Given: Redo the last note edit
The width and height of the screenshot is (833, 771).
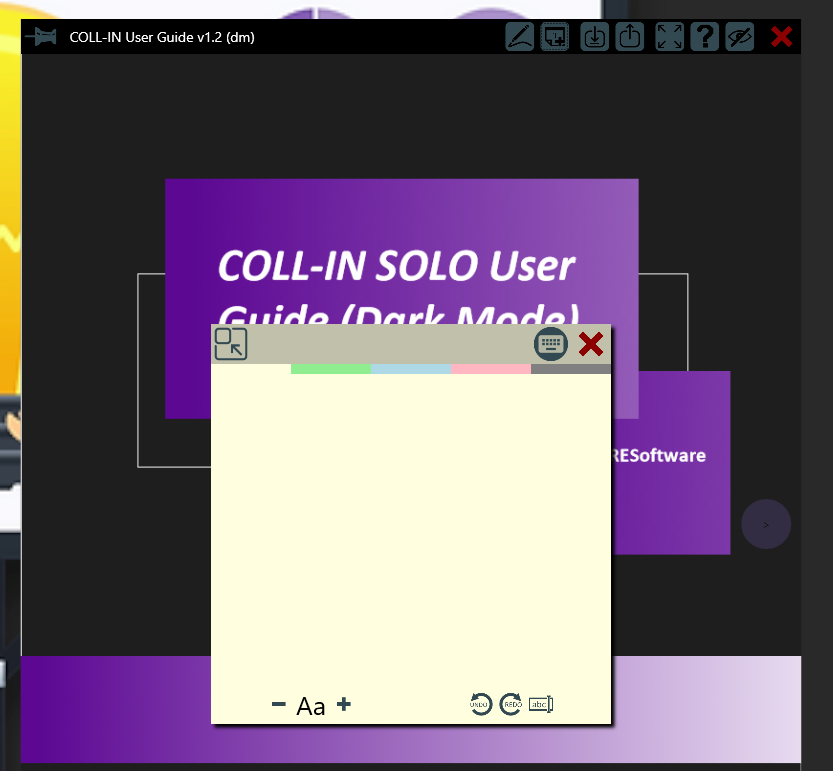Looking at the screenshot, I should [x=511, y=704].
